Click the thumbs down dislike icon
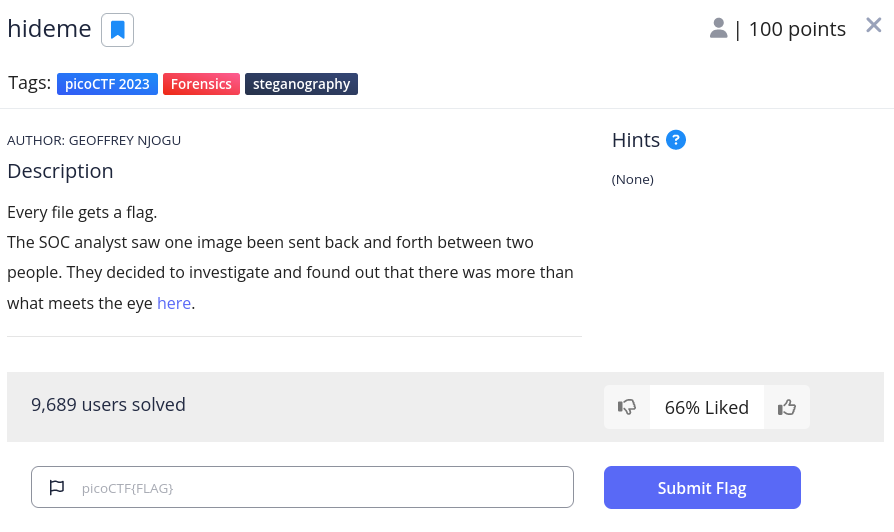 [627, 407]
